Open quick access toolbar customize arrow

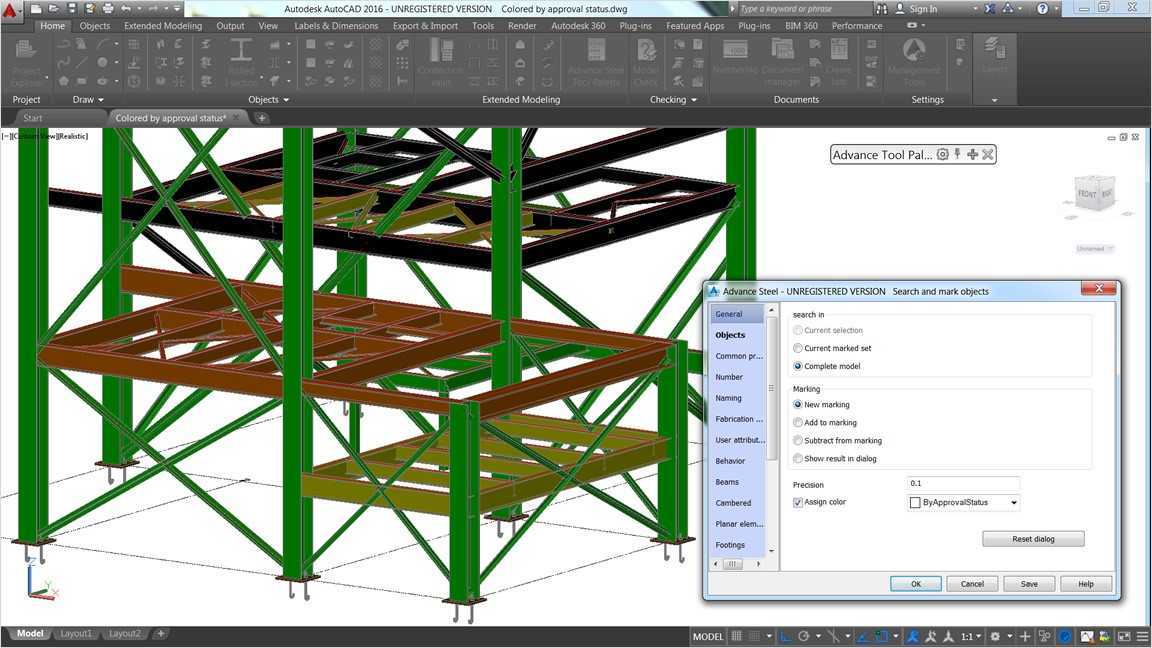click(177, 9)
